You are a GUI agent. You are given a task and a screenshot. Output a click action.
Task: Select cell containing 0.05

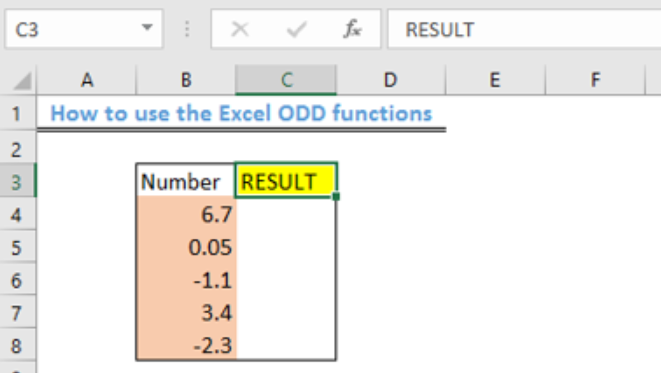(x=186, y=247)
